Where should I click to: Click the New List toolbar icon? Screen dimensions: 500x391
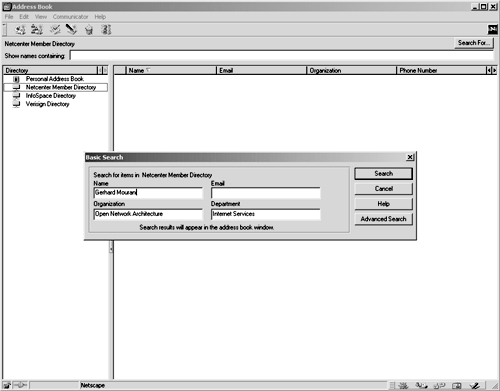pyautogui.click(x=37, y=30)
